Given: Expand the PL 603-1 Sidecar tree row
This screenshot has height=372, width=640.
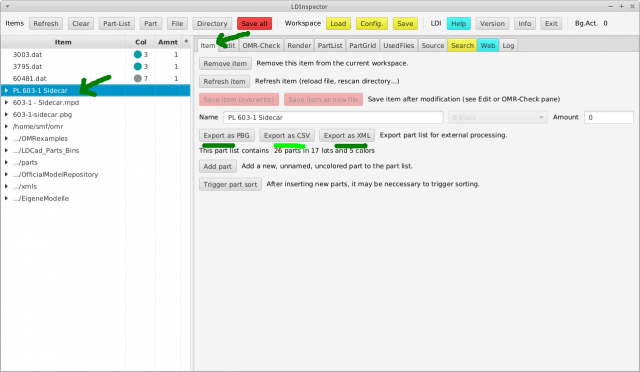Looking at the screenshot, I should tap(6, 90).
